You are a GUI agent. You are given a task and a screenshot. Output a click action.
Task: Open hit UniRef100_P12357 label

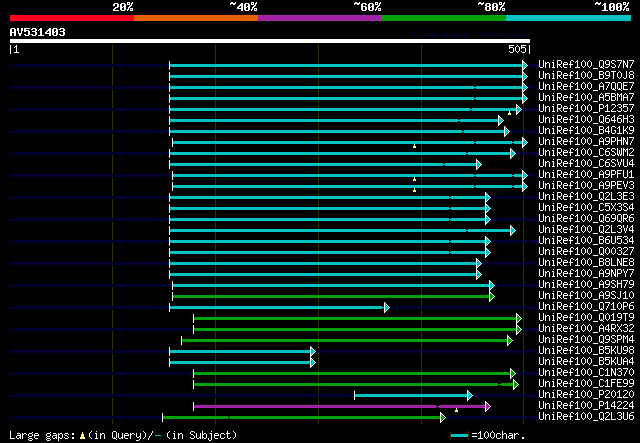(x=586, y=109)
